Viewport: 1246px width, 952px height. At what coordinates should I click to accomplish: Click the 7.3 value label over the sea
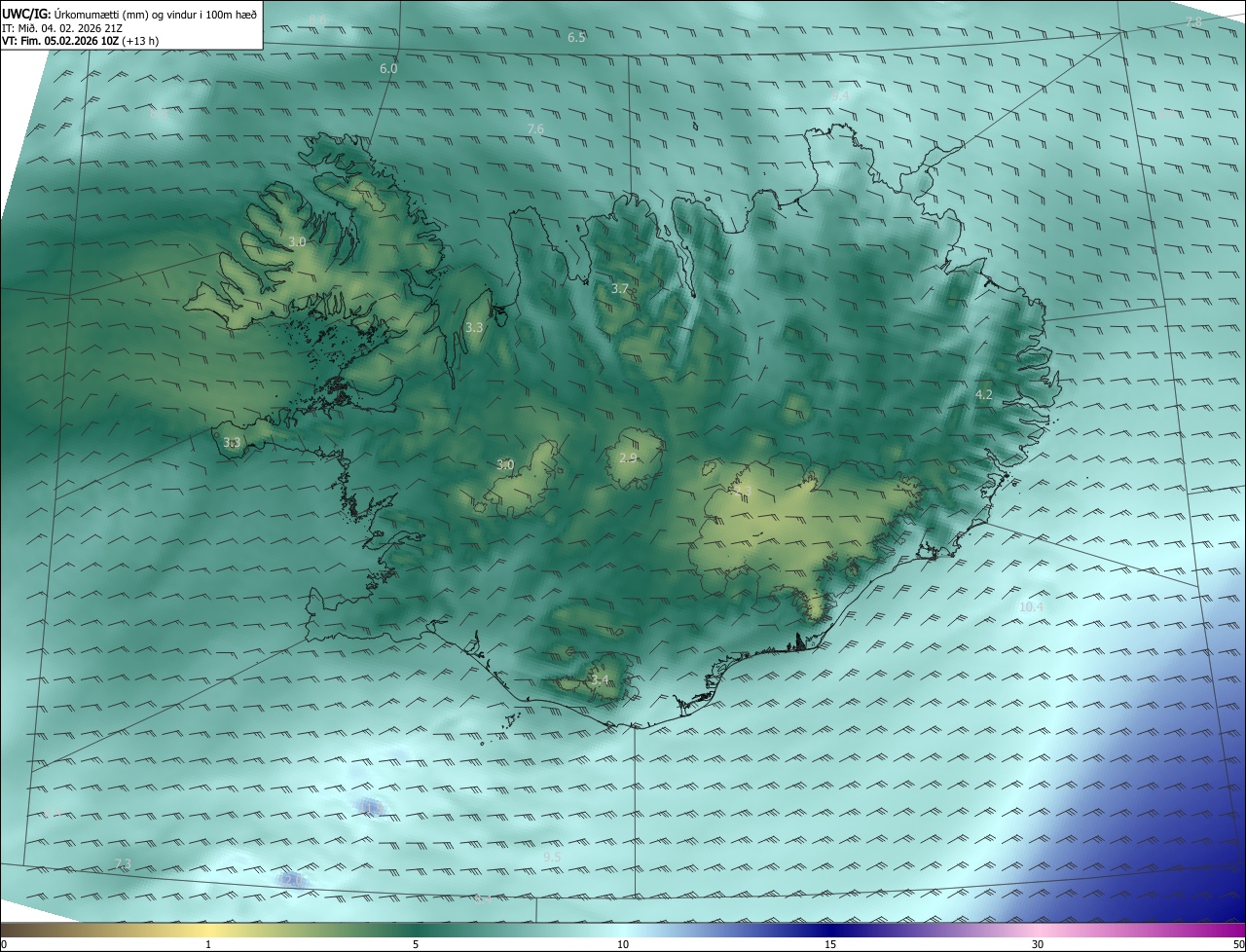pyautogui.click(x=123, y=863)
